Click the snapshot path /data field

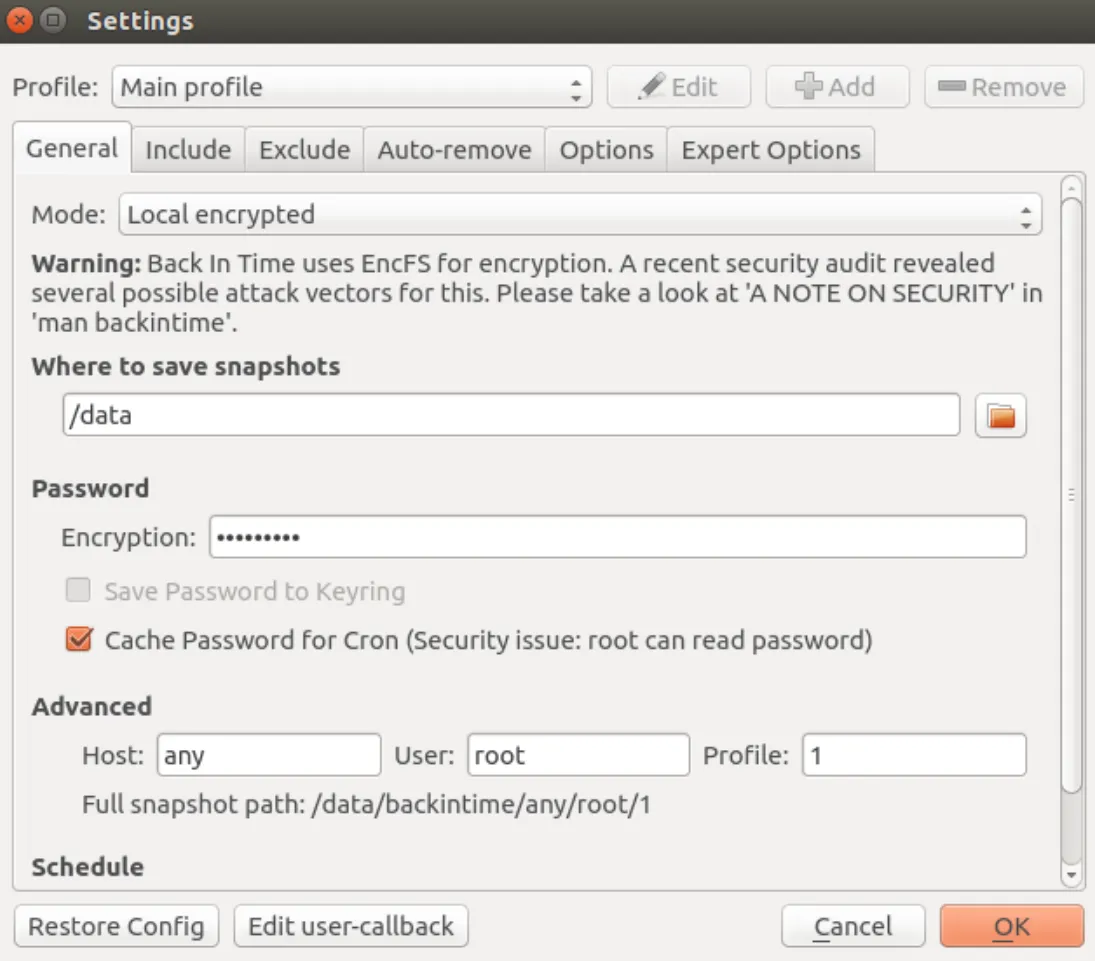(x=510, y=415)
